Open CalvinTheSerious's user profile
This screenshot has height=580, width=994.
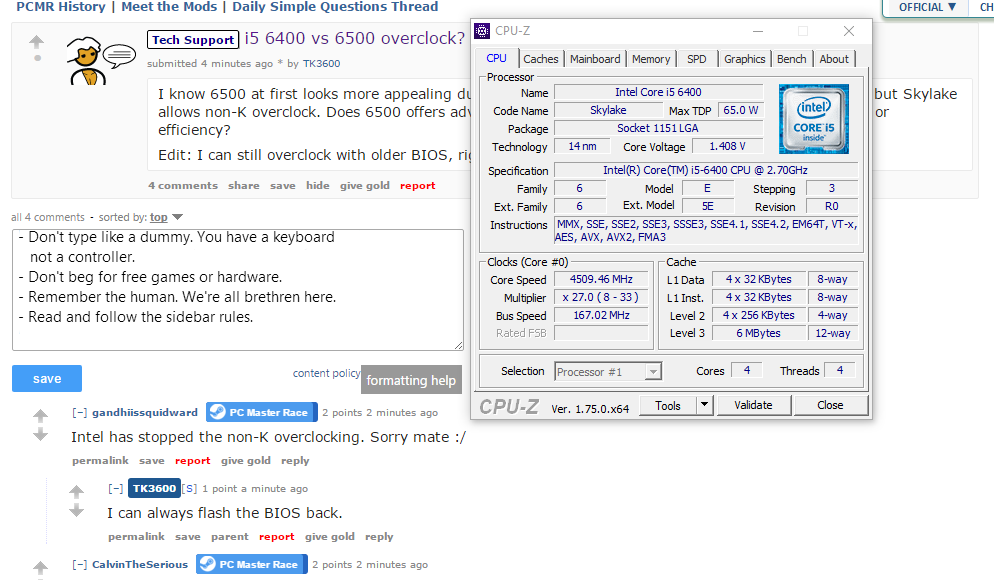point(139,564)
